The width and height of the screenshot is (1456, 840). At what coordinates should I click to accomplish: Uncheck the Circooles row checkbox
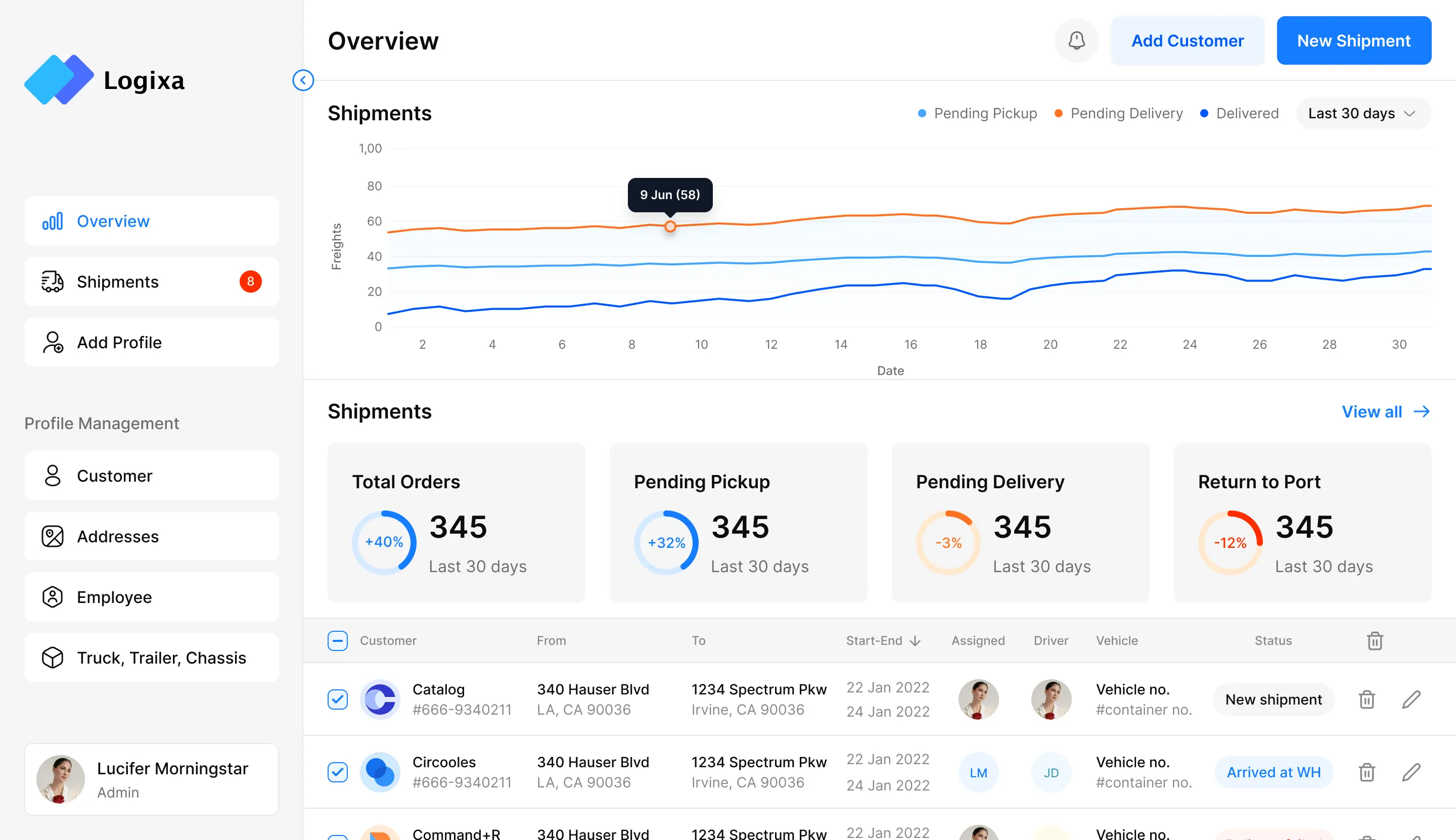[x=338, y=772]
